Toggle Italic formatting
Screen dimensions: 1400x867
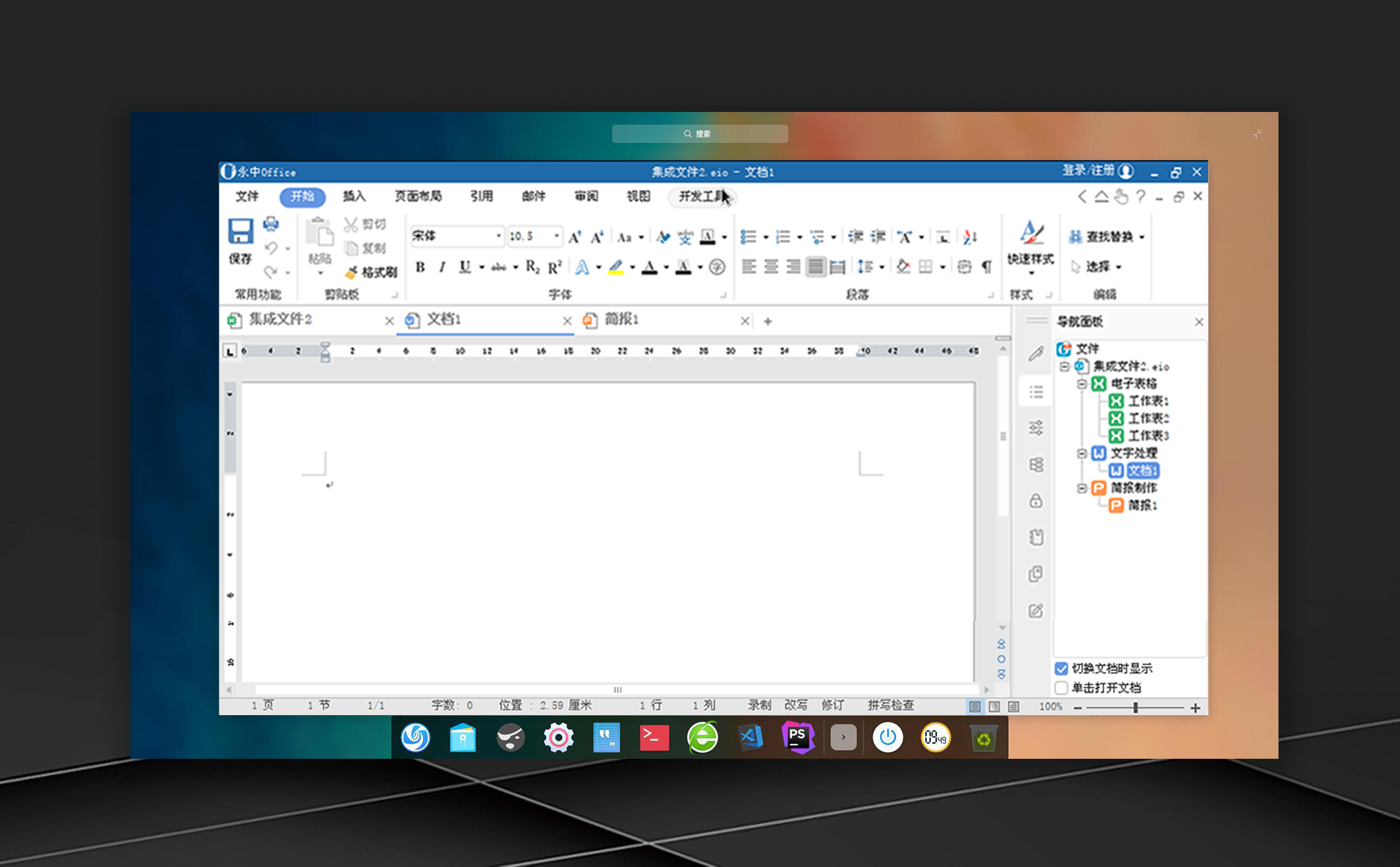[441, 267]
